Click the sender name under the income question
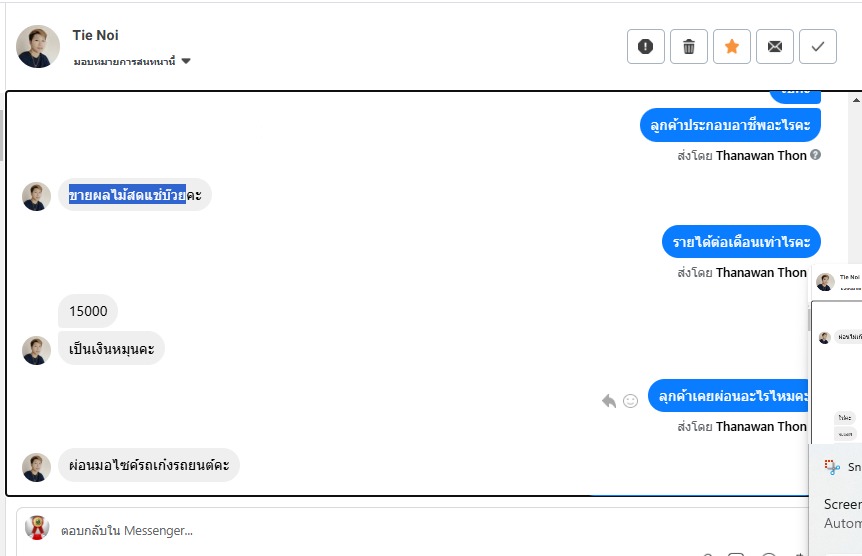862x556 pixels. pos(761,272)
